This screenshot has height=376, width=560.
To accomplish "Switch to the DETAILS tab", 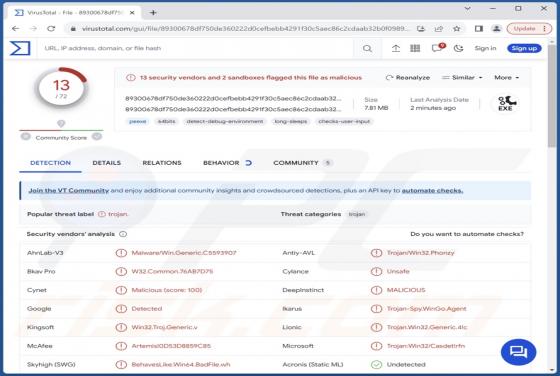I will (106, 163).
